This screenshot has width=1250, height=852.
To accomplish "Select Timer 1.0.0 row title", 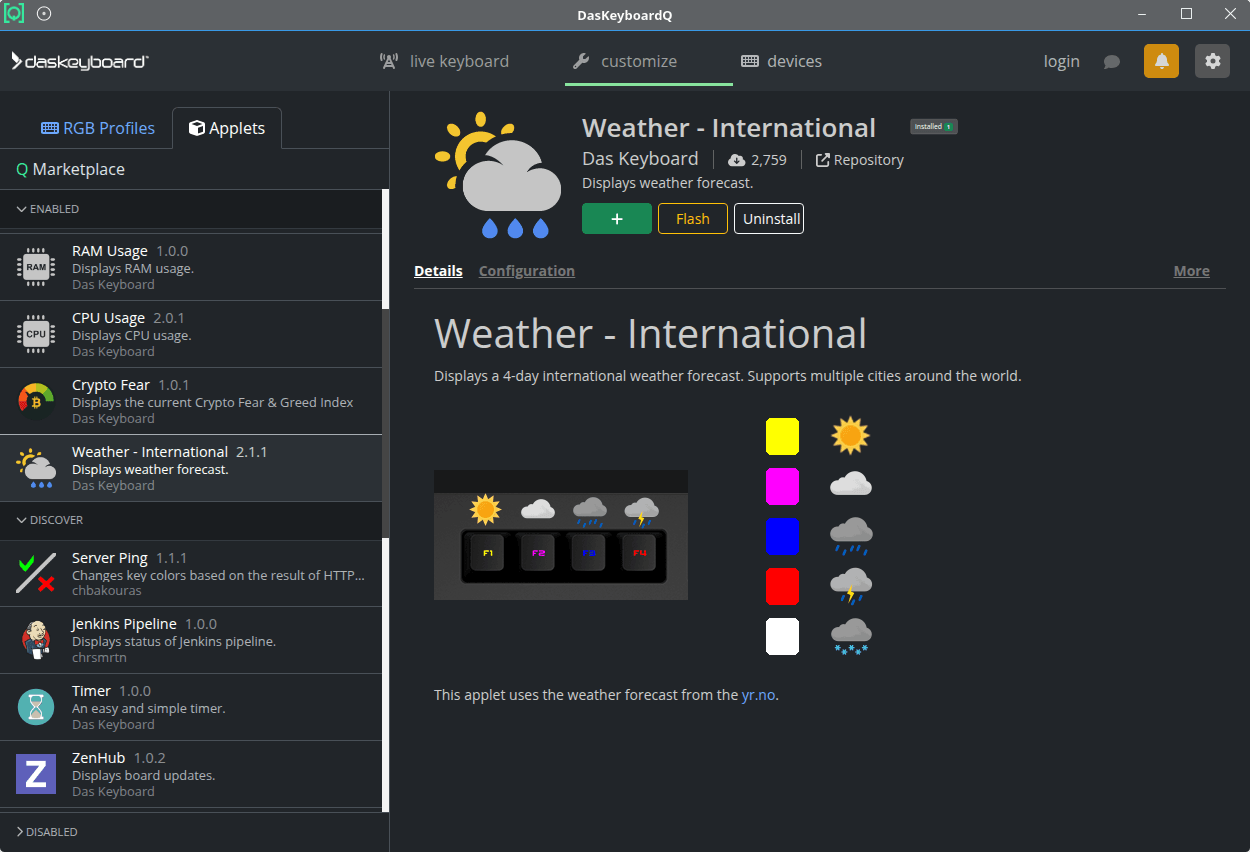I will [111, 691].
